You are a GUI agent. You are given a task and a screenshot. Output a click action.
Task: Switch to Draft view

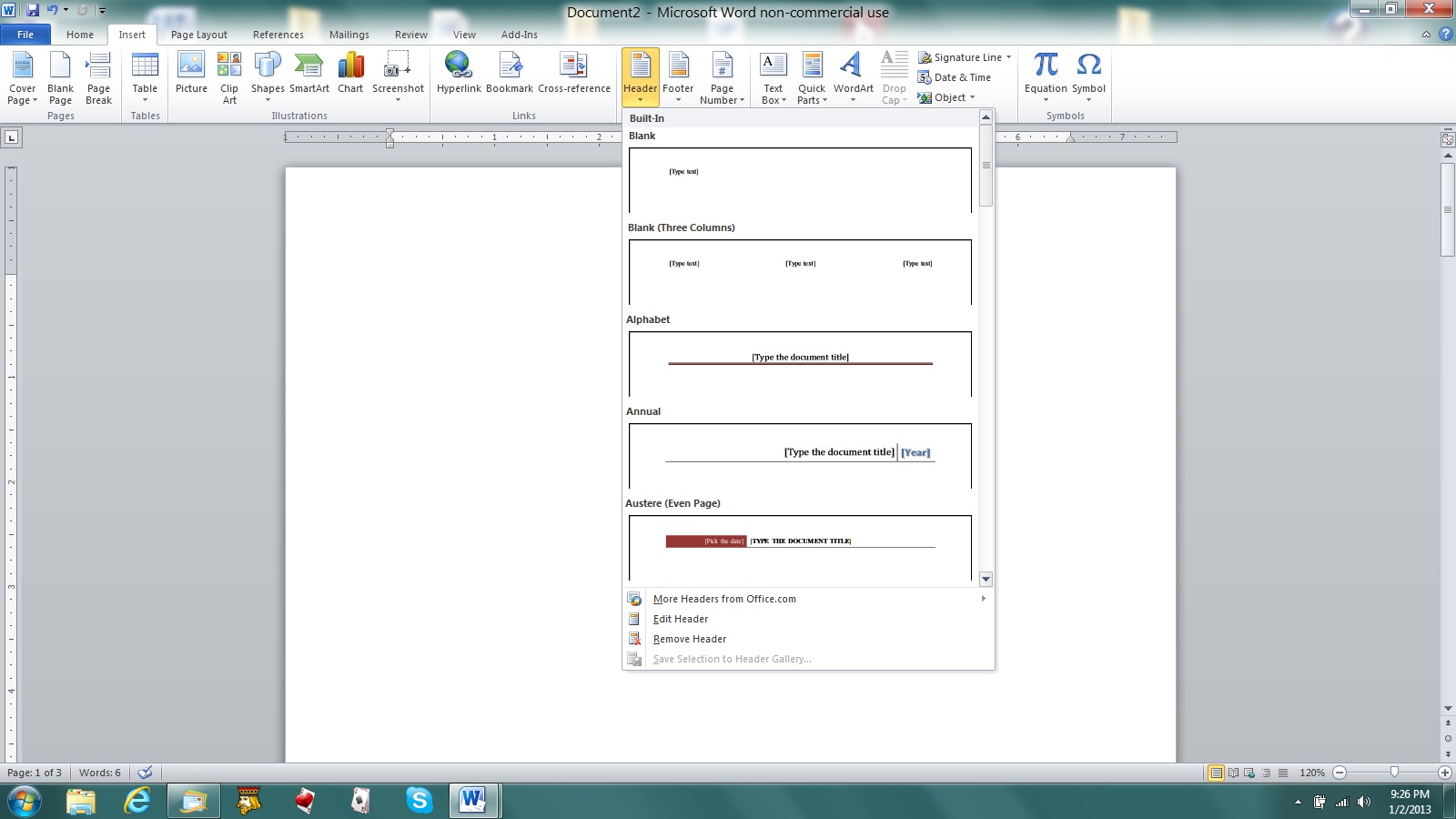coord(1282,773)
